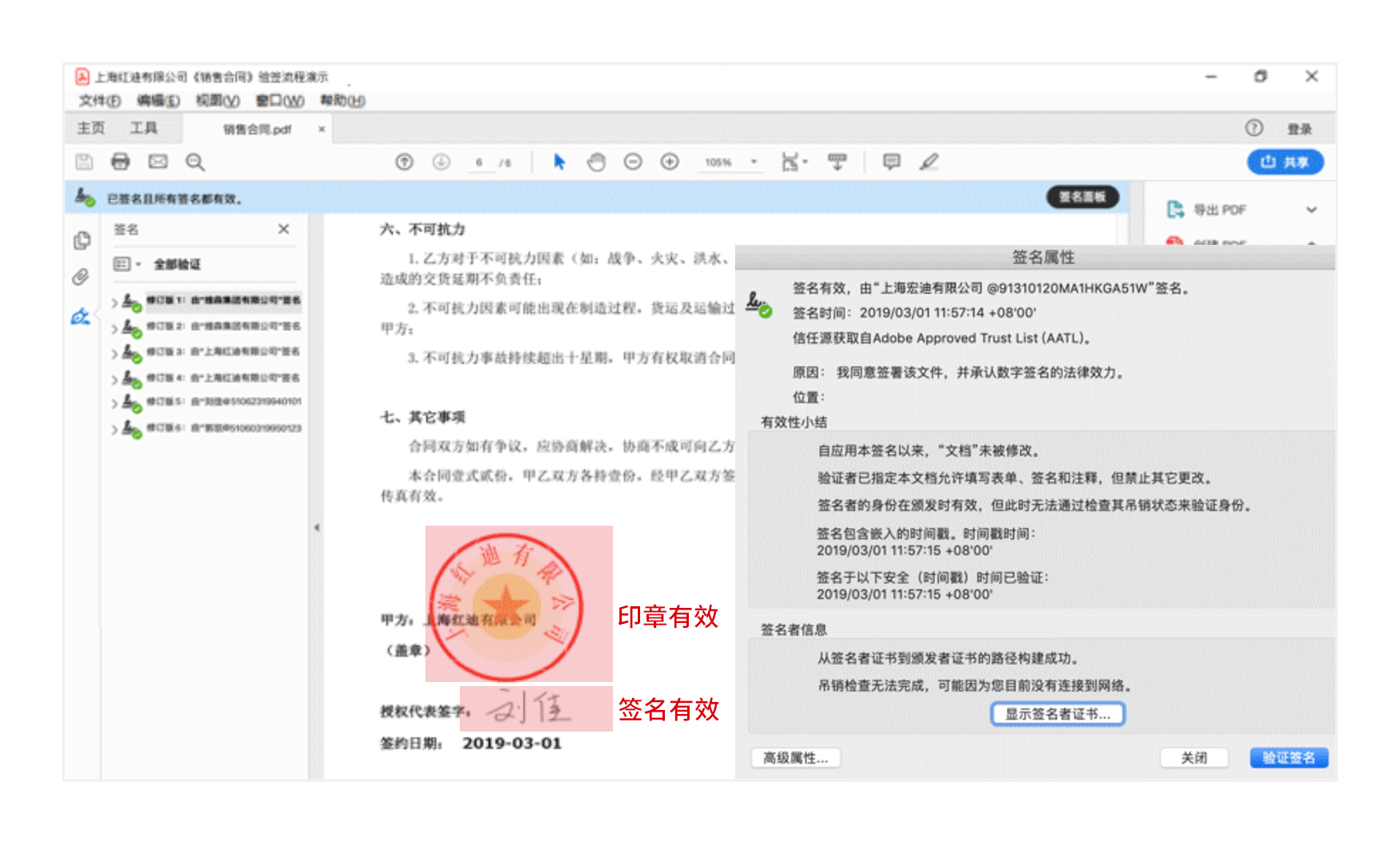Click revision 1 signature status icon
The height and width of the screenshot is (844, 1400).
132,302
